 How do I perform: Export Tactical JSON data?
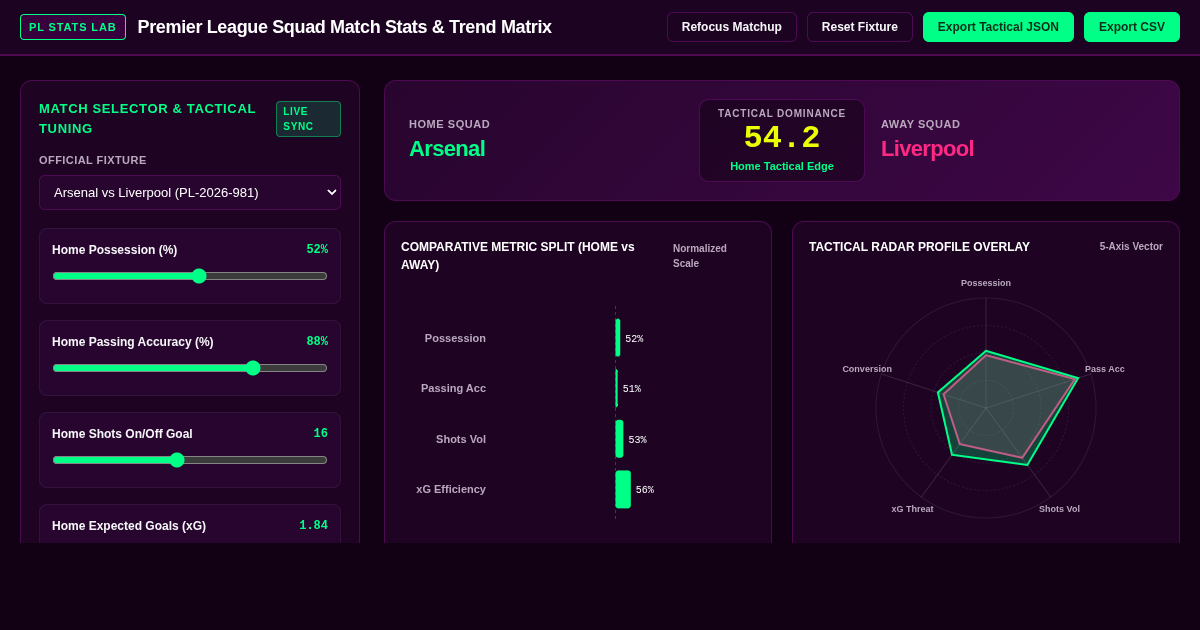998,27
